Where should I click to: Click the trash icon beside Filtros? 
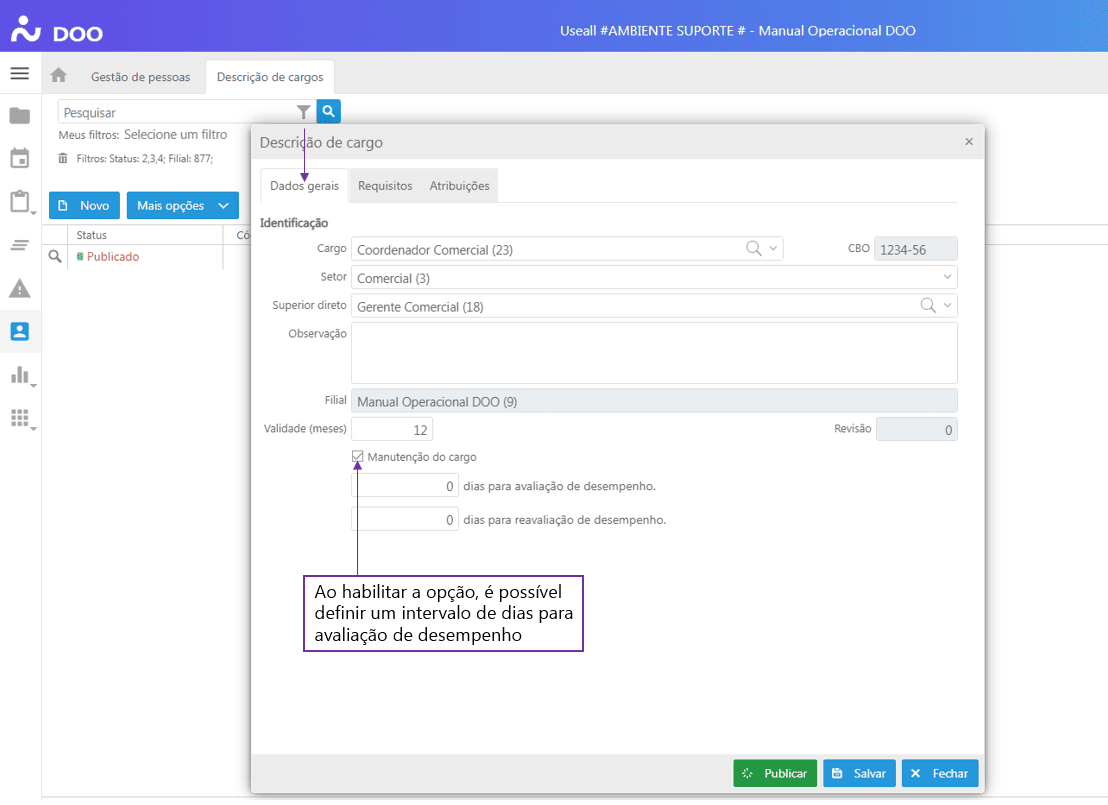pos(63,158)
